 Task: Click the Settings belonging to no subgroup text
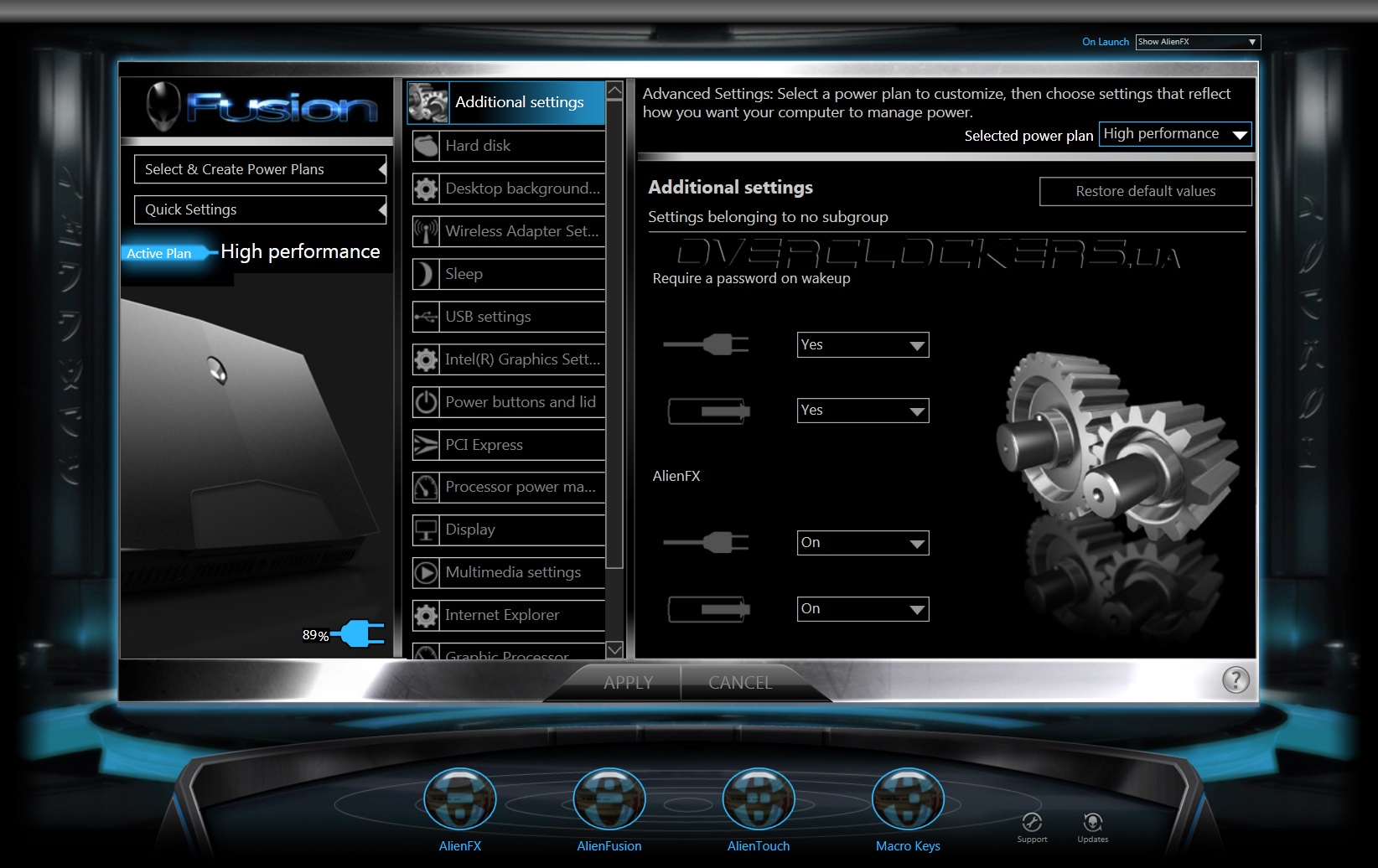click(768, 217)
